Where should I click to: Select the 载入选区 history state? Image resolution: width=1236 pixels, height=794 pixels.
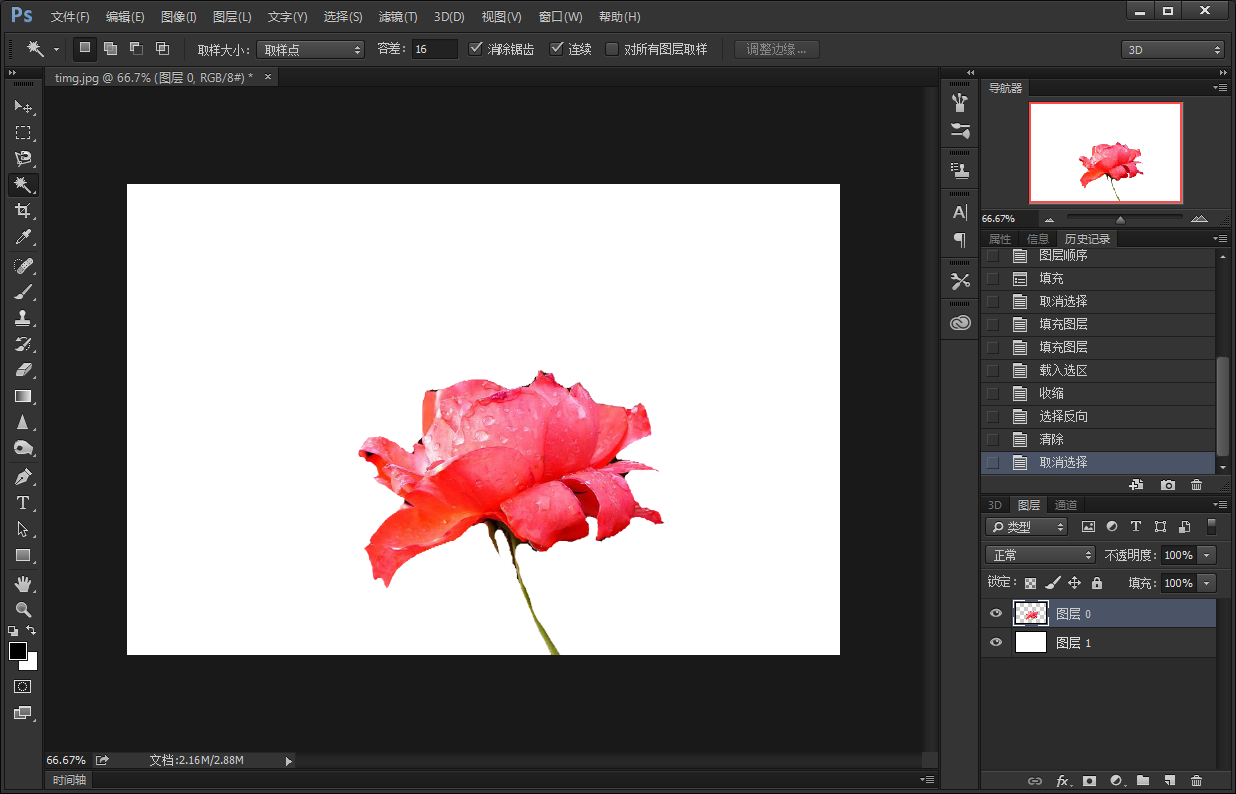pyautogui.click(x=1063, y=370)
